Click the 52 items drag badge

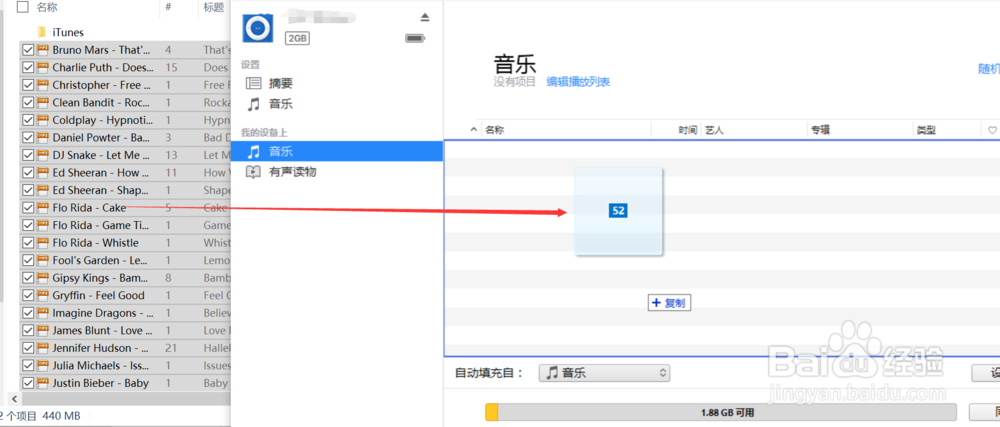pyautogui.click(x=618, y=211)
